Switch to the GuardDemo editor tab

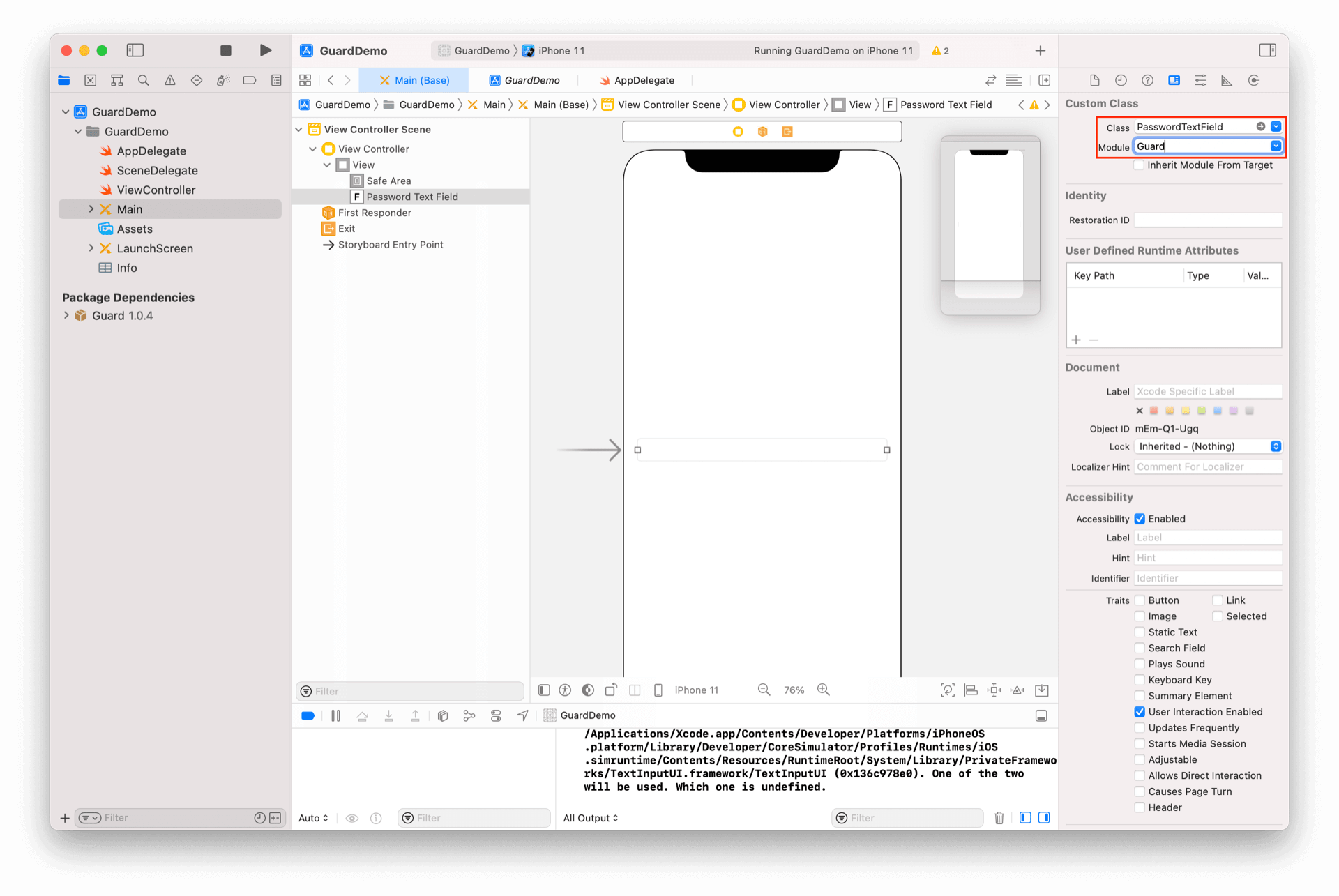point(524,80)
